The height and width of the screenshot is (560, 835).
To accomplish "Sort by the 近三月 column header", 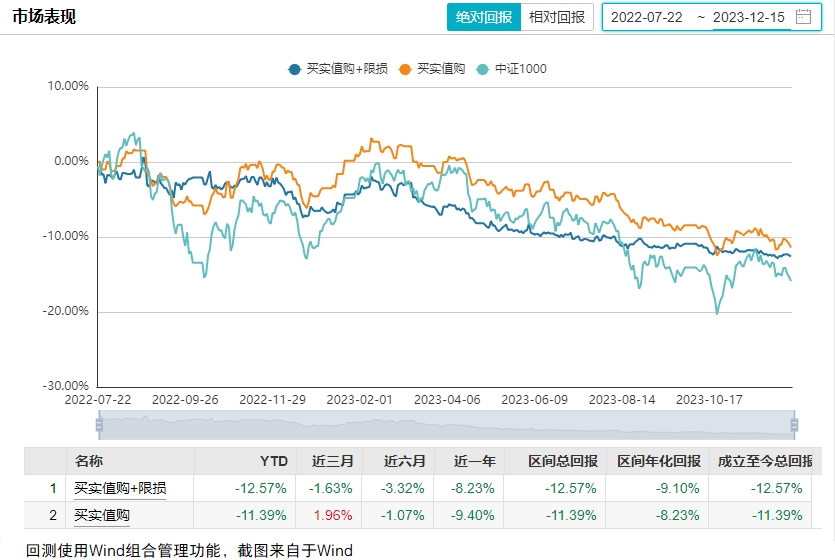I will coord(335,461).
